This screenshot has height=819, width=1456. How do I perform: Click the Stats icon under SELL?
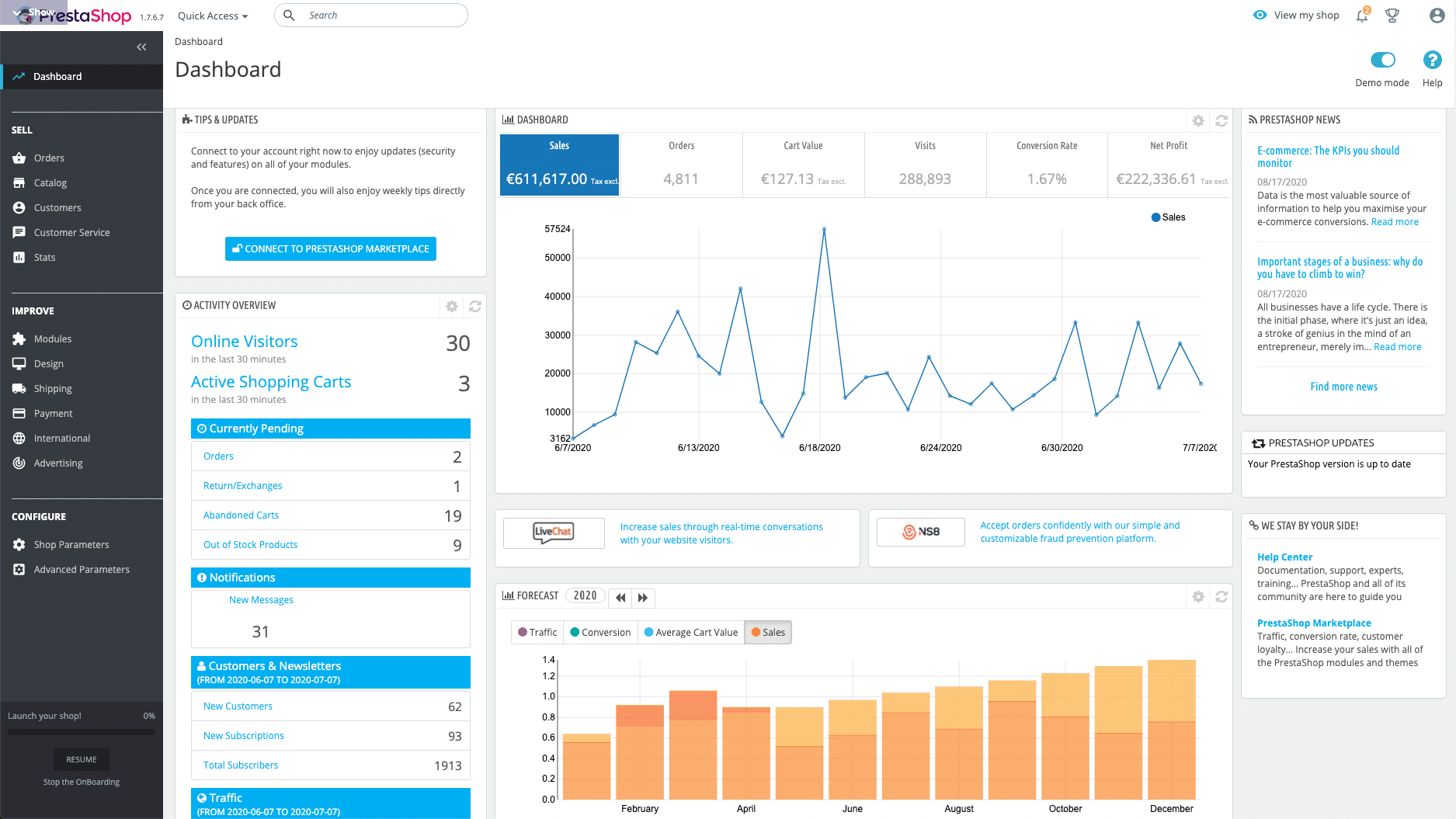point(19,257)
